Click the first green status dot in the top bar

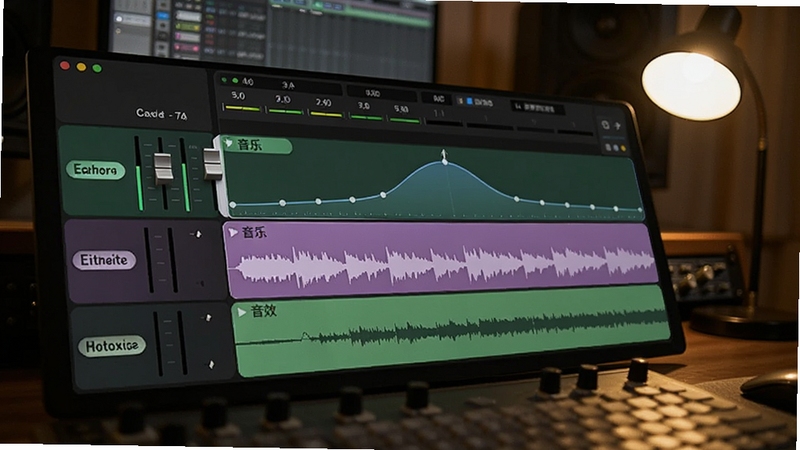(x=224, y=80)
